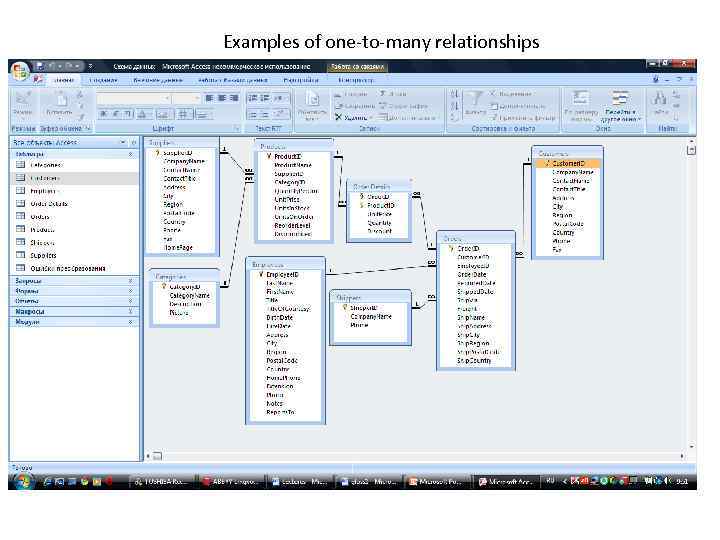Toggle Bold formatting
Screen dimensions: 720x540
104,114
